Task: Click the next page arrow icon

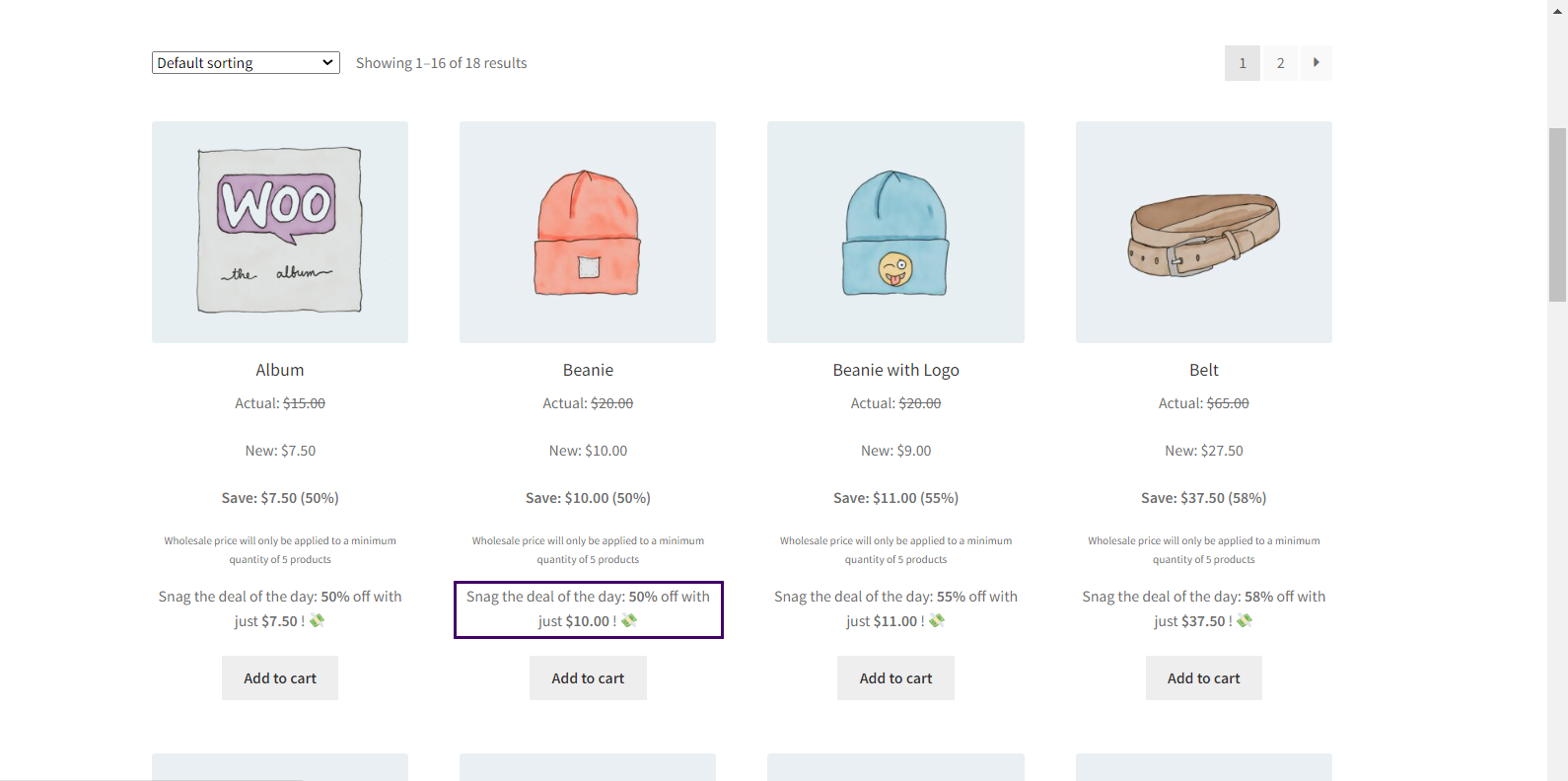Action: click(x=1316, y=63)
